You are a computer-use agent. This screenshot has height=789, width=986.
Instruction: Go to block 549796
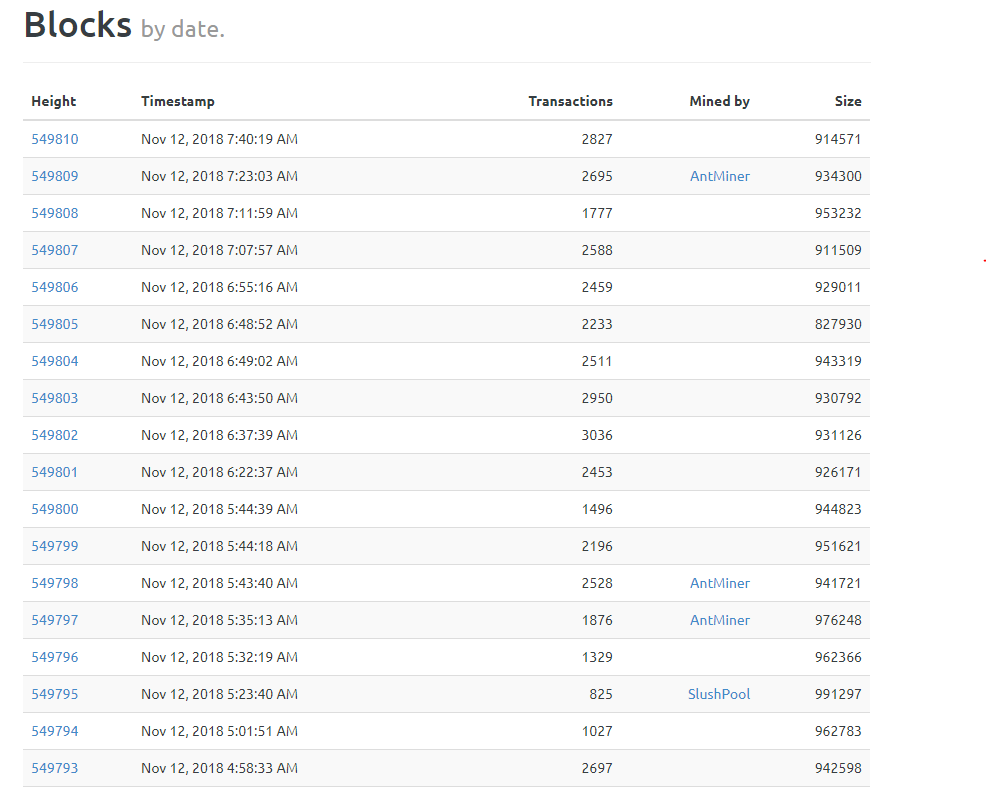[54, 657]
